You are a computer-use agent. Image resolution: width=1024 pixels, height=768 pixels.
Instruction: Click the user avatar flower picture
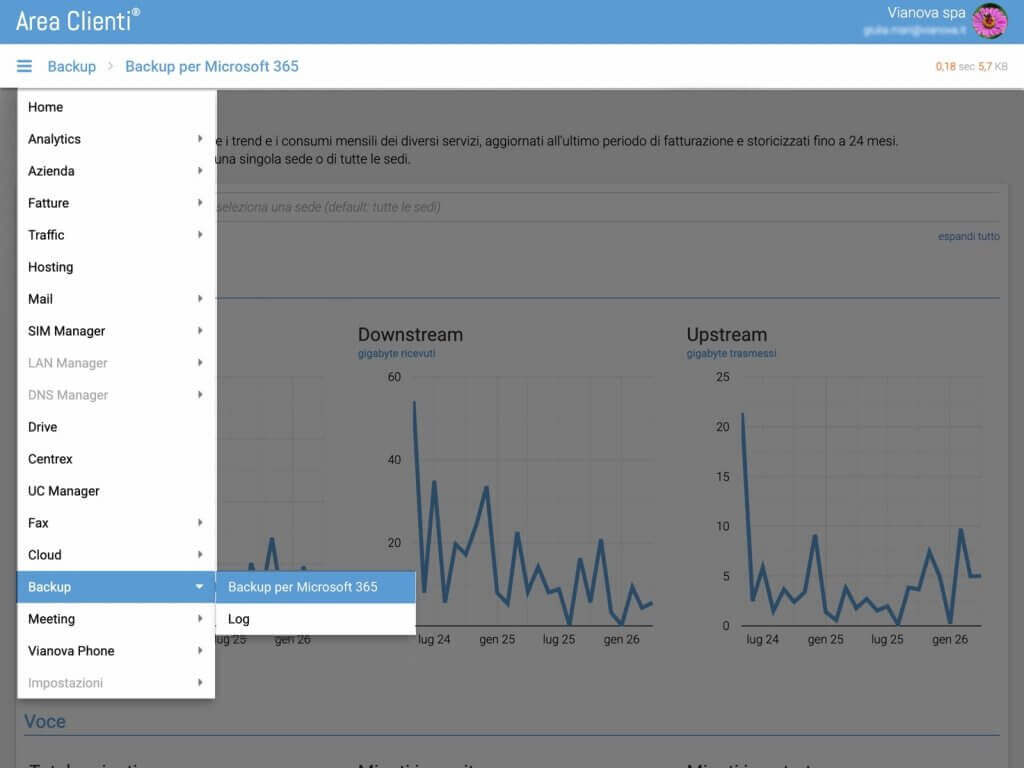click(x=989, y=21)
